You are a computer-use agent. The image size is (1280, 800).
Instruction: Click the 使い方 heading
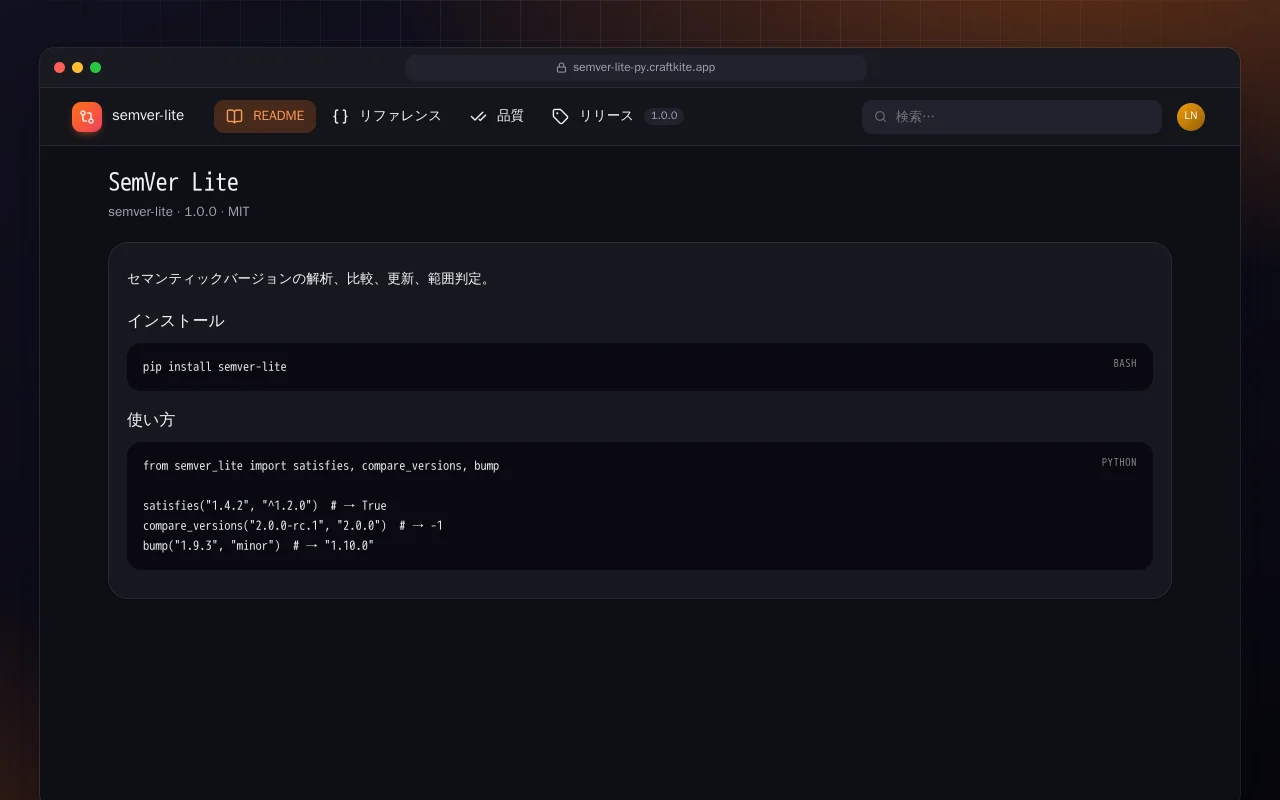pos(151,420)
